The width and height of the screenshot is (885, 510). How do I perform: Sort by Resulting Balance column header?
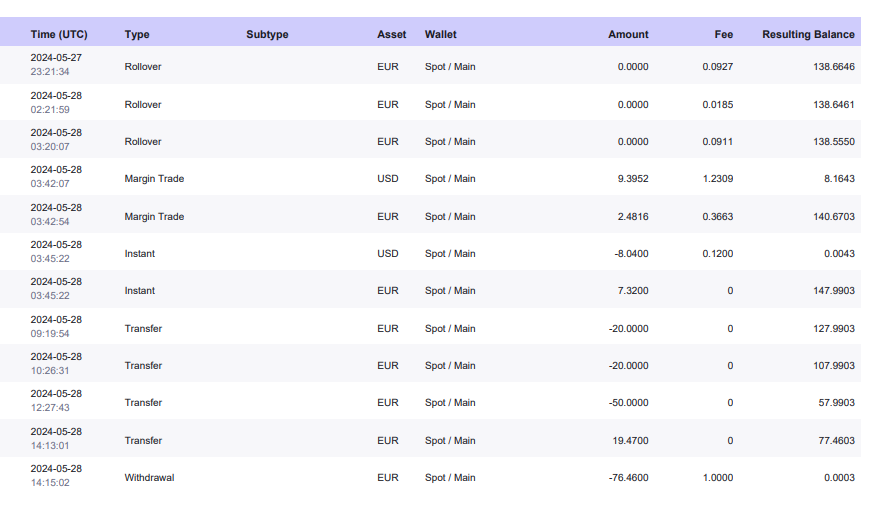tap(808, 34)
